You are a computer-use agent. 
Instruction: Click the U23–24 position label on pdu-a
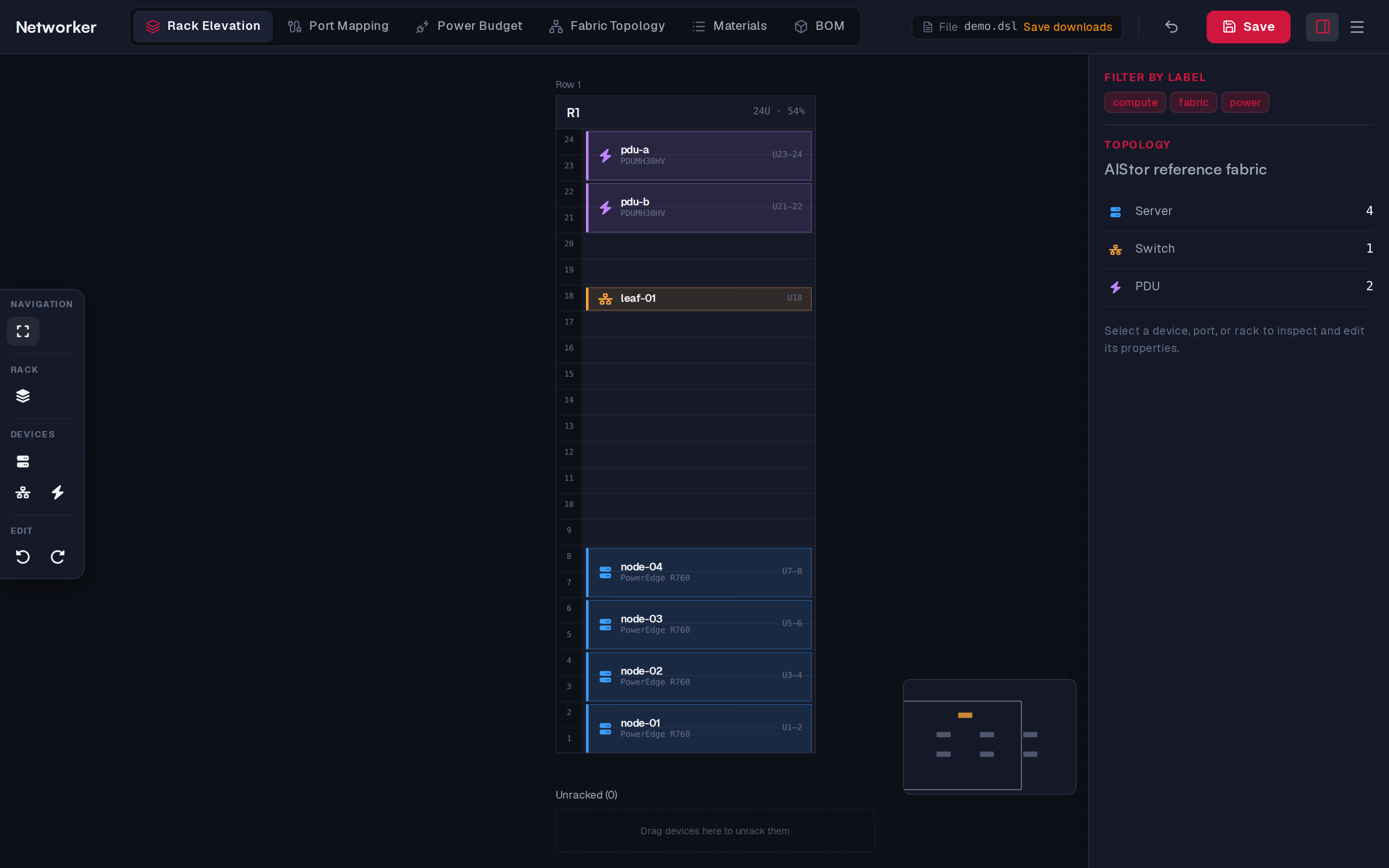point(786,154)
